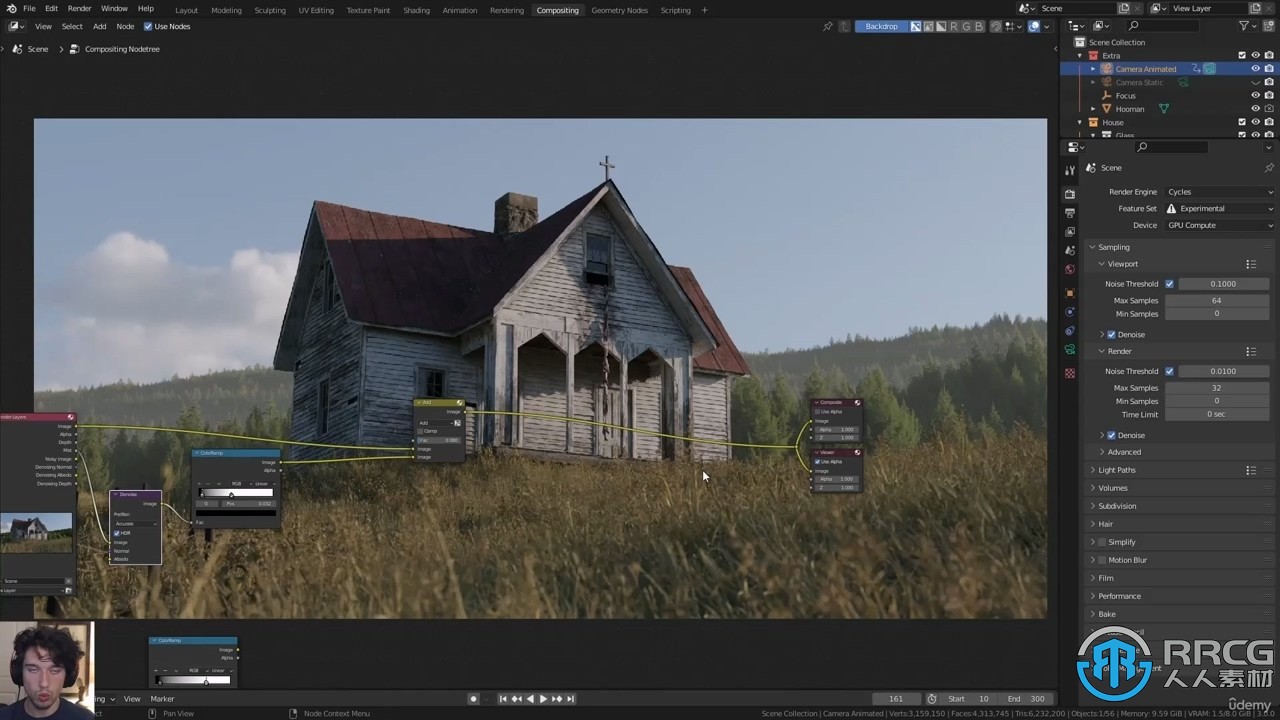Viewport: 1280px width, 720px height.
Task: Switch to the Geometry Nodes workspace tab
Action: point(619,10)
